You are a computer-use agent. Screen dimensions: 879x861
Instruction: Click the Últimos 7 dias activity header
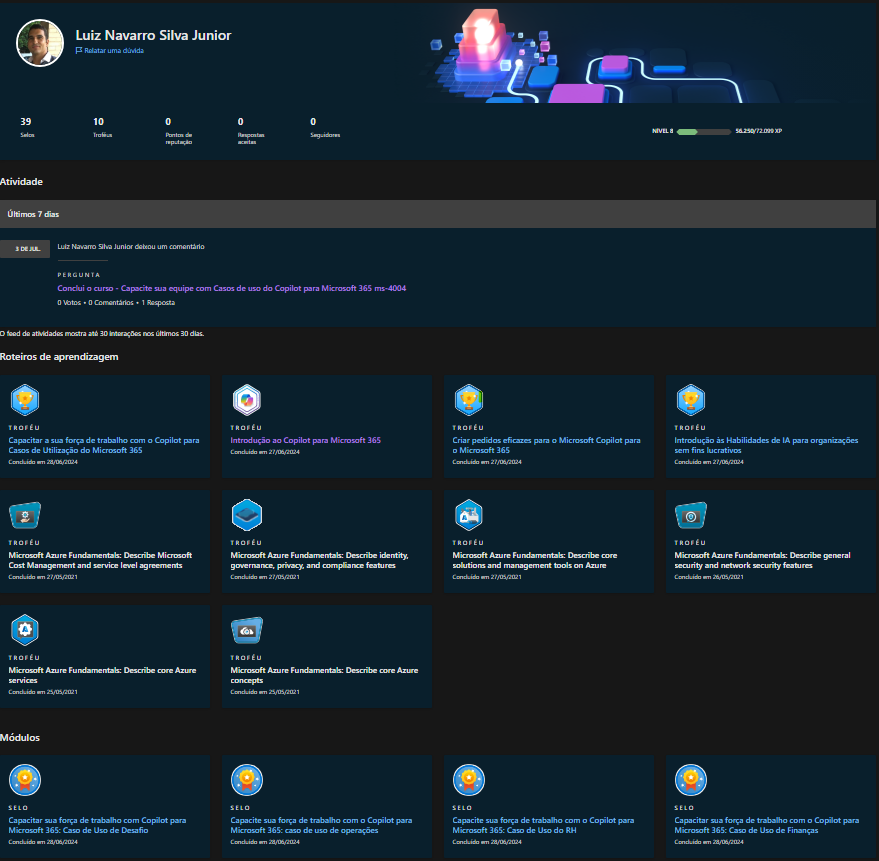point(438,214)
